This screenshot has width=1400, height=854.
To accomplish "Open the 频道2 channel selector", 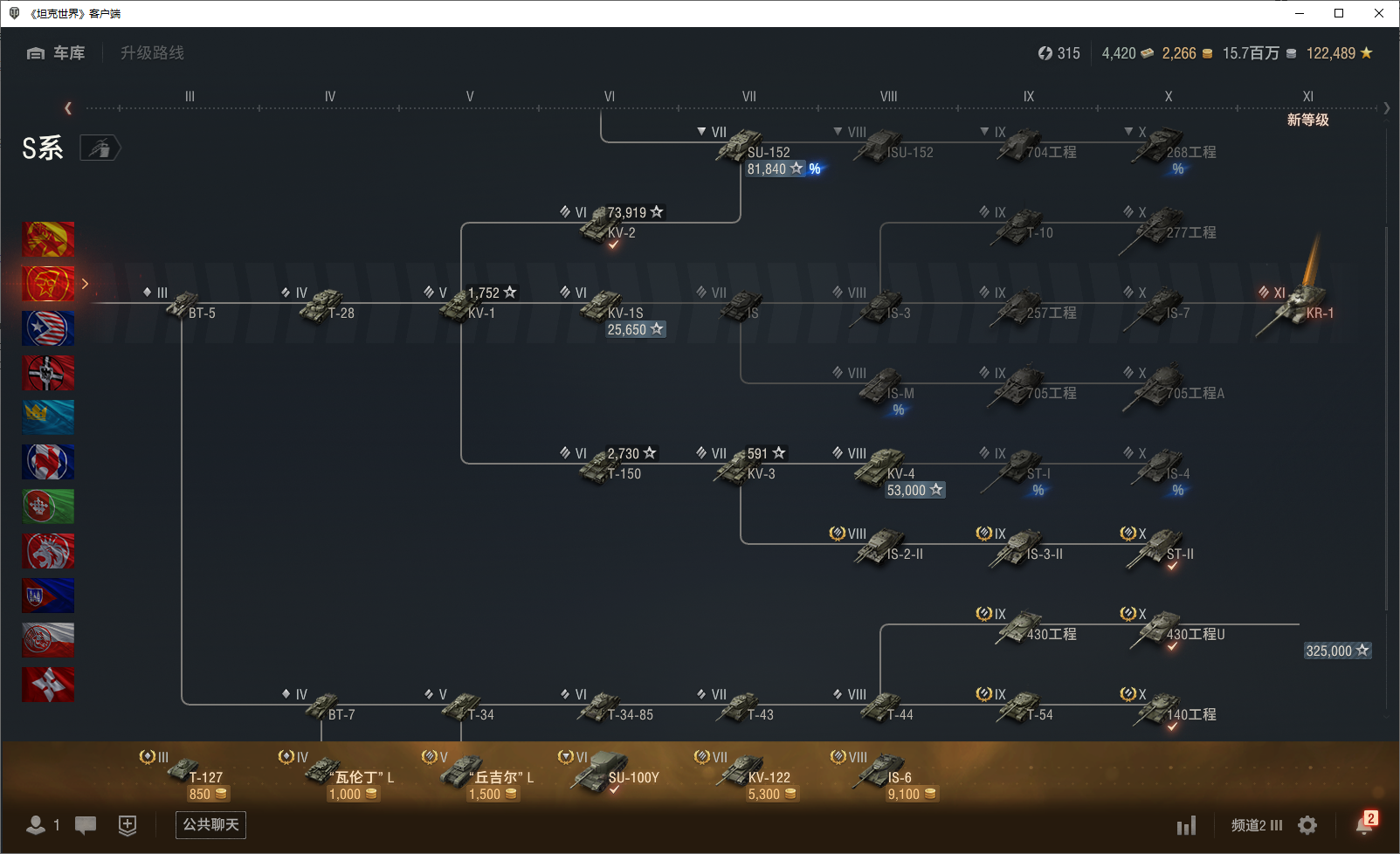I will (x=1257, y=825).
